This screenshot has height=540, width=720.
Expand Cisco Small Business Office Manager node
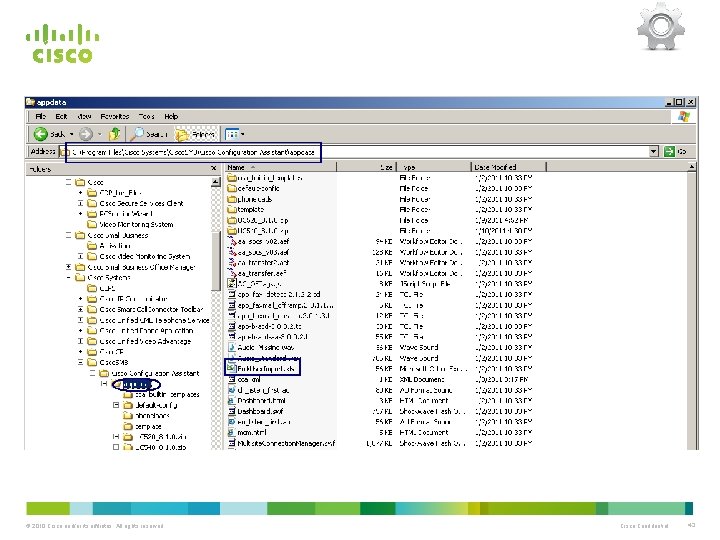pyautogui.click(x=68, y=267)
